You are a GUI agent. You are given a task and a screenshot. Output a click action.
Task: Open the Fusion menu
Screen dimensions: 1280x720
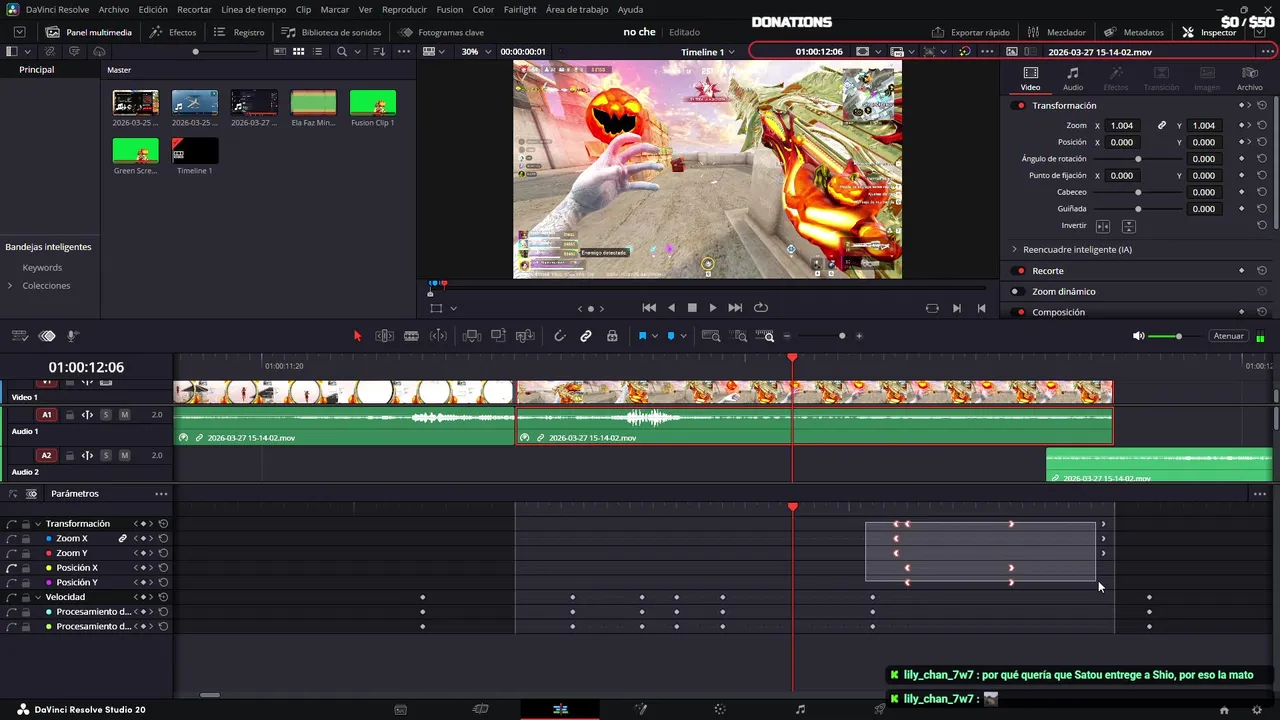(449, 9)
